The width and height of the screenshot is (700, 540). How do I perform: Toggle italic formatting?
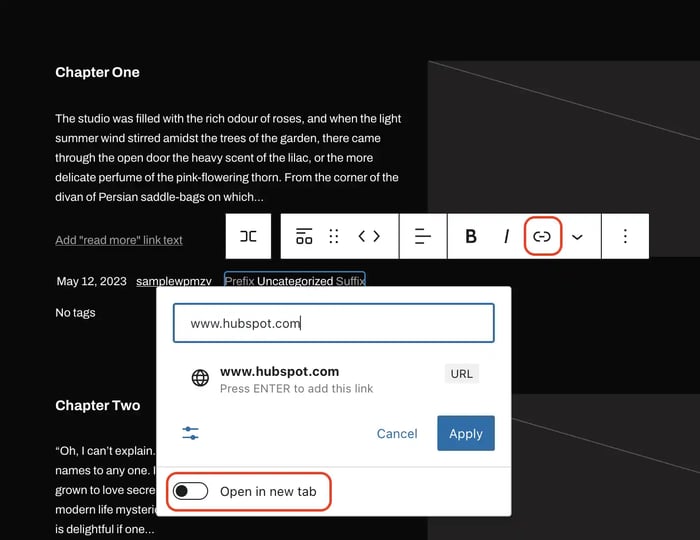(506, 236)
